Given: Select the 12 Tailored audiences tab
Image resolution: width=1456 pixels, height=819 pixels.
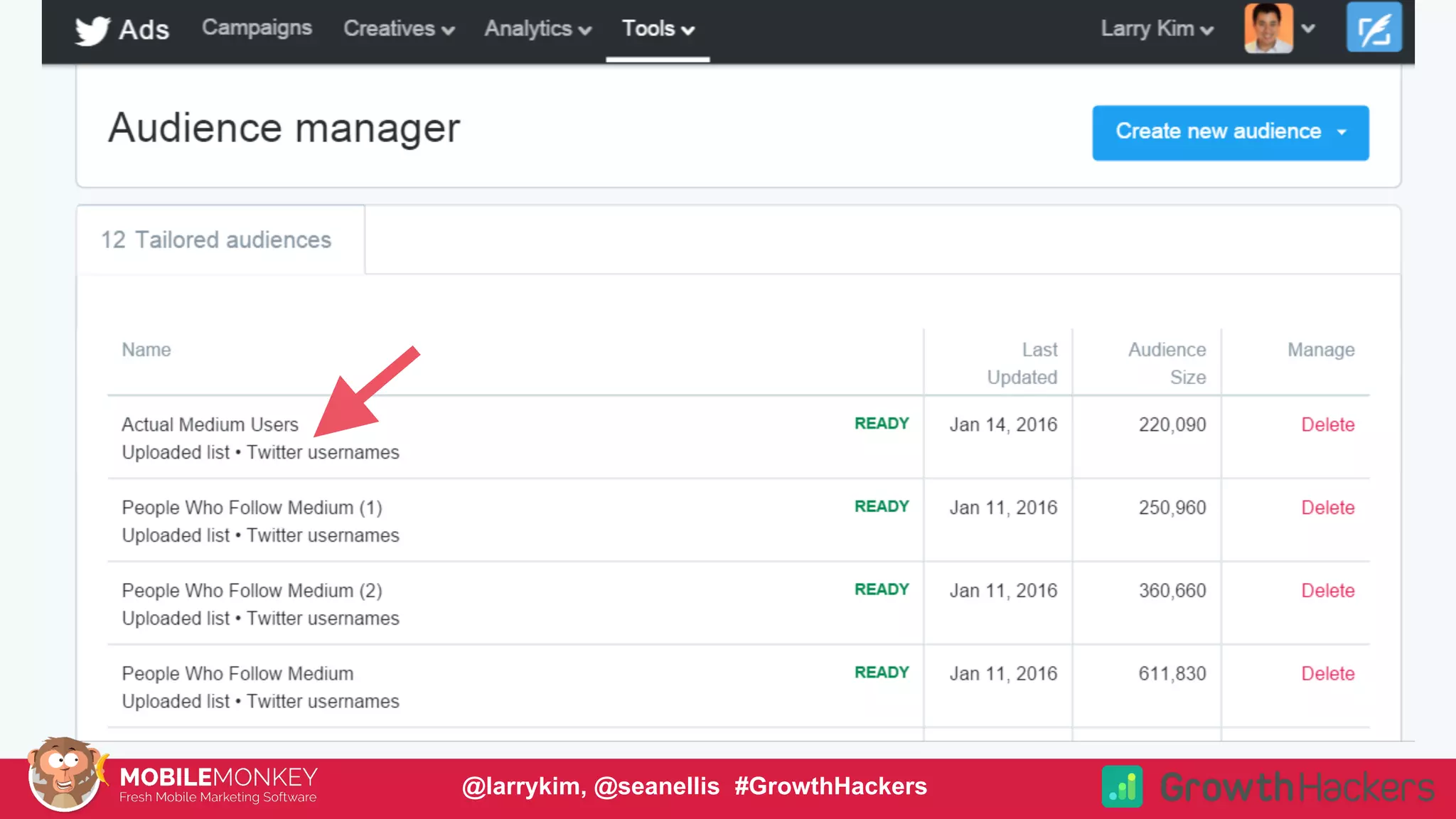Looking at the screenshot, I should 220,240.
